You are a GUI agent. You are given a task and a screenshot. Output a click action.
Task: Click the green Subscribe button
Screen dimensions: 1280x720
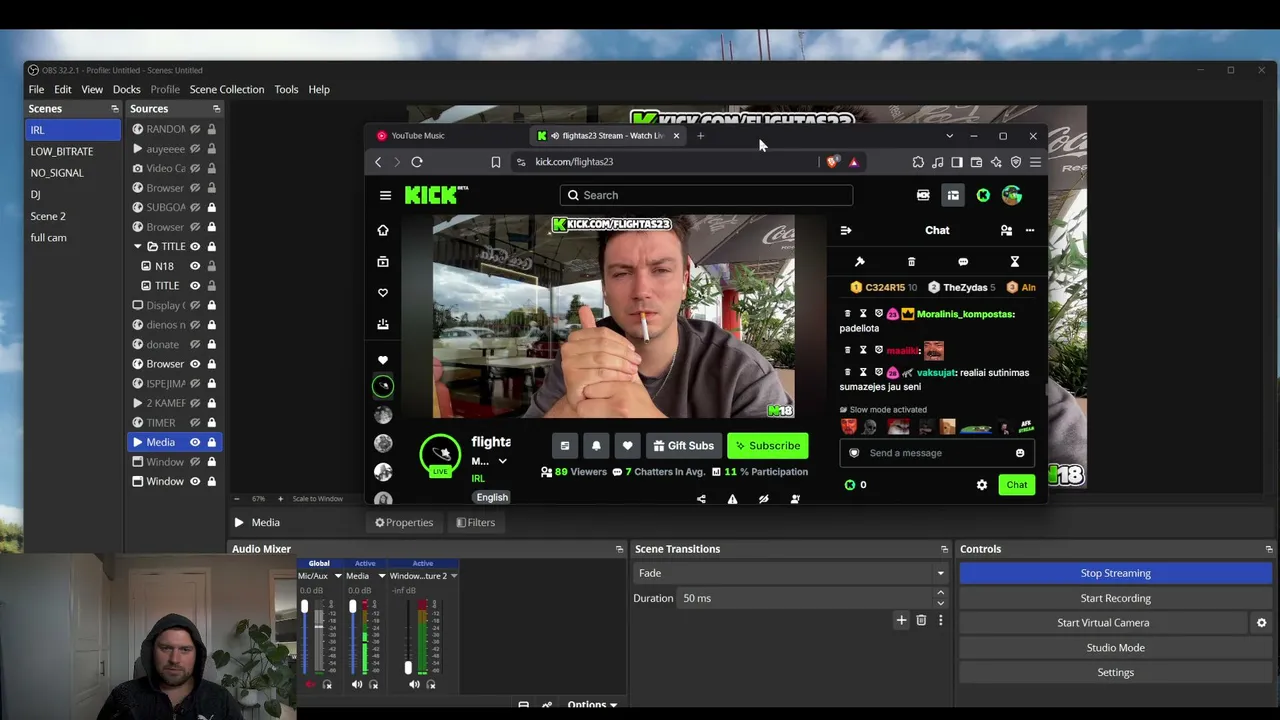point(768,446)
